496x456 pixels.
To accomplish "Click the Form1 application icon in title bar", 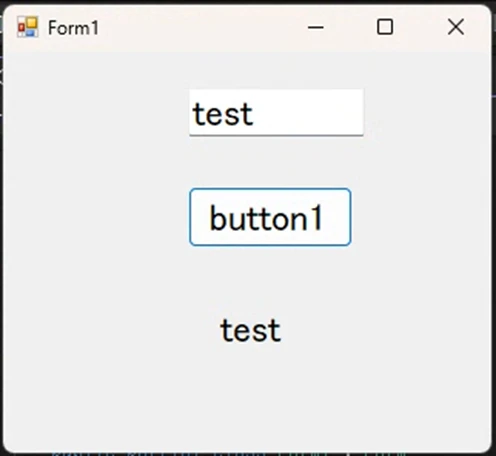I will (x=28, y=27).
